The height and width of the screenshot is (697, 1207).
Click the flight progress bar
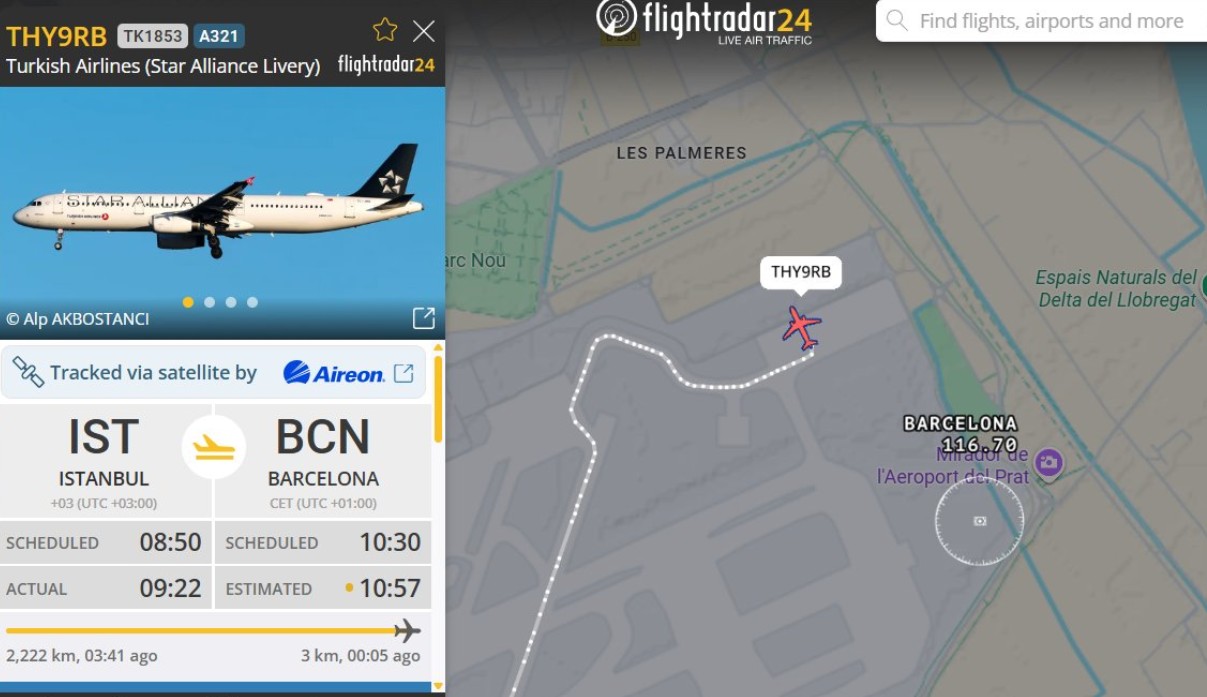tap(212, 631)
